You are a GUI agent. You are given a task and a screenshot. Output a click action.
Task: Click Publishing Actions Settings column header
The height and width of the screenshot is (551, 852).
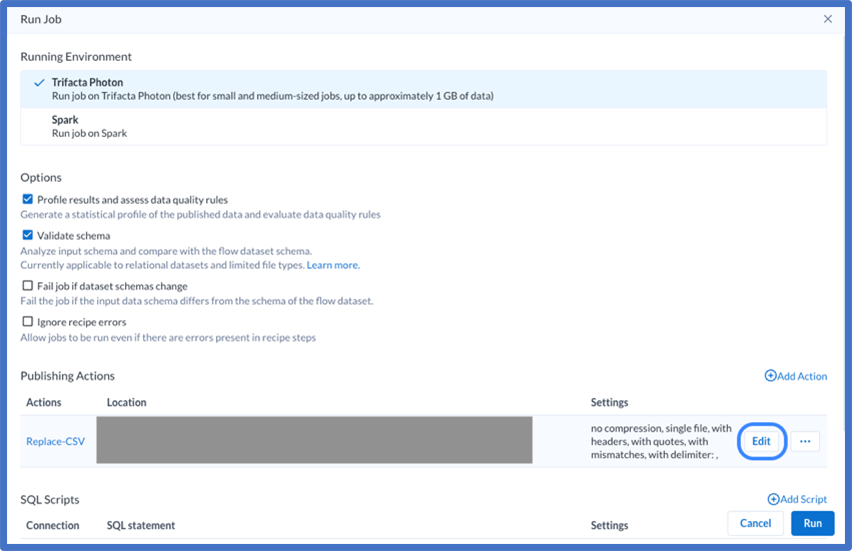610,403
